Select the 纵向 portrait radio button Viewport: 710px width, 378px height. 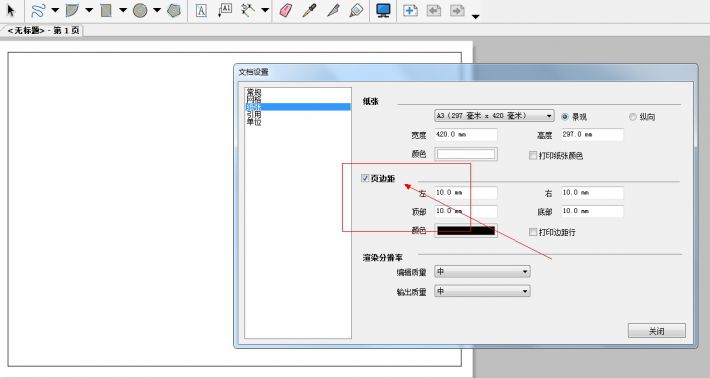point(633,117)
